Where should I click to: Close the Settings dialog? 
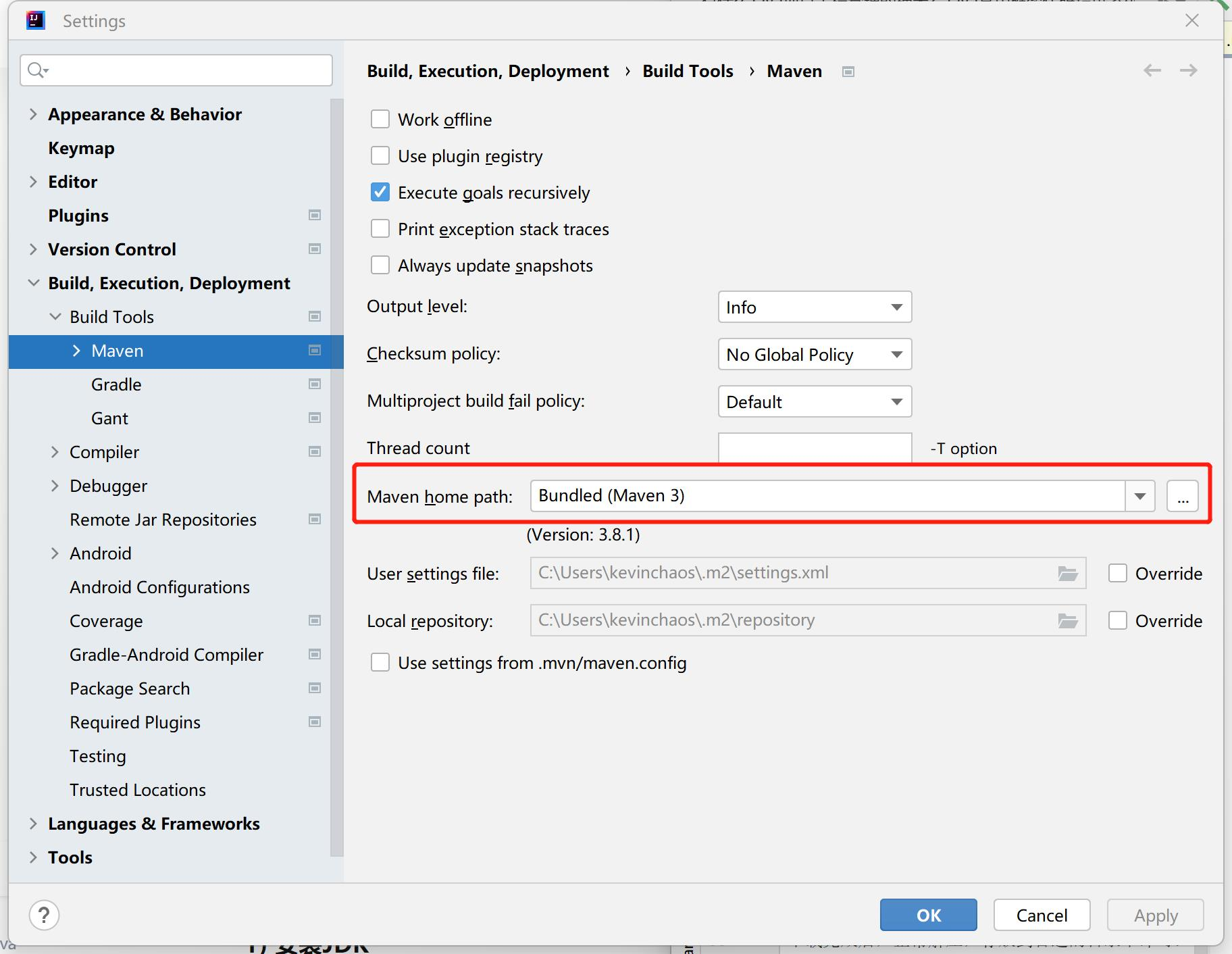1192,21
